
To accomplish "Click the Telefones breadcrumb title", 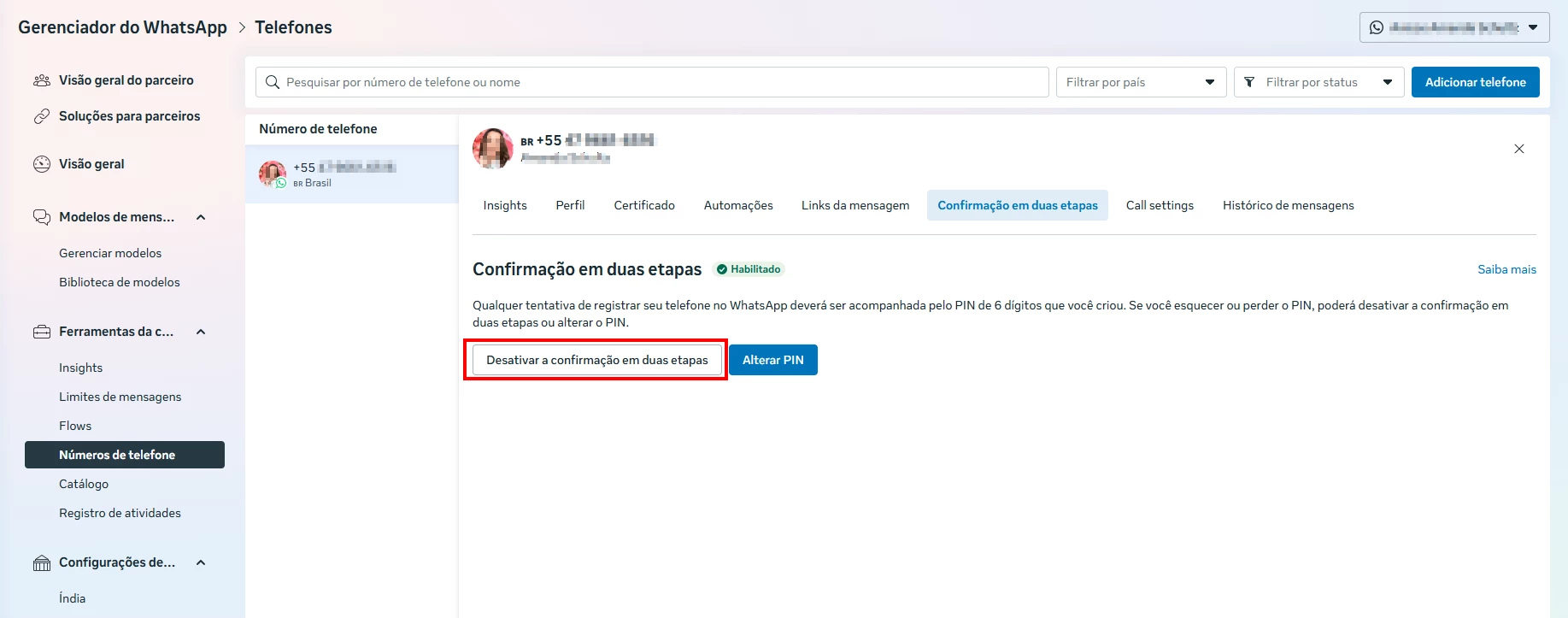I will 293,27.
